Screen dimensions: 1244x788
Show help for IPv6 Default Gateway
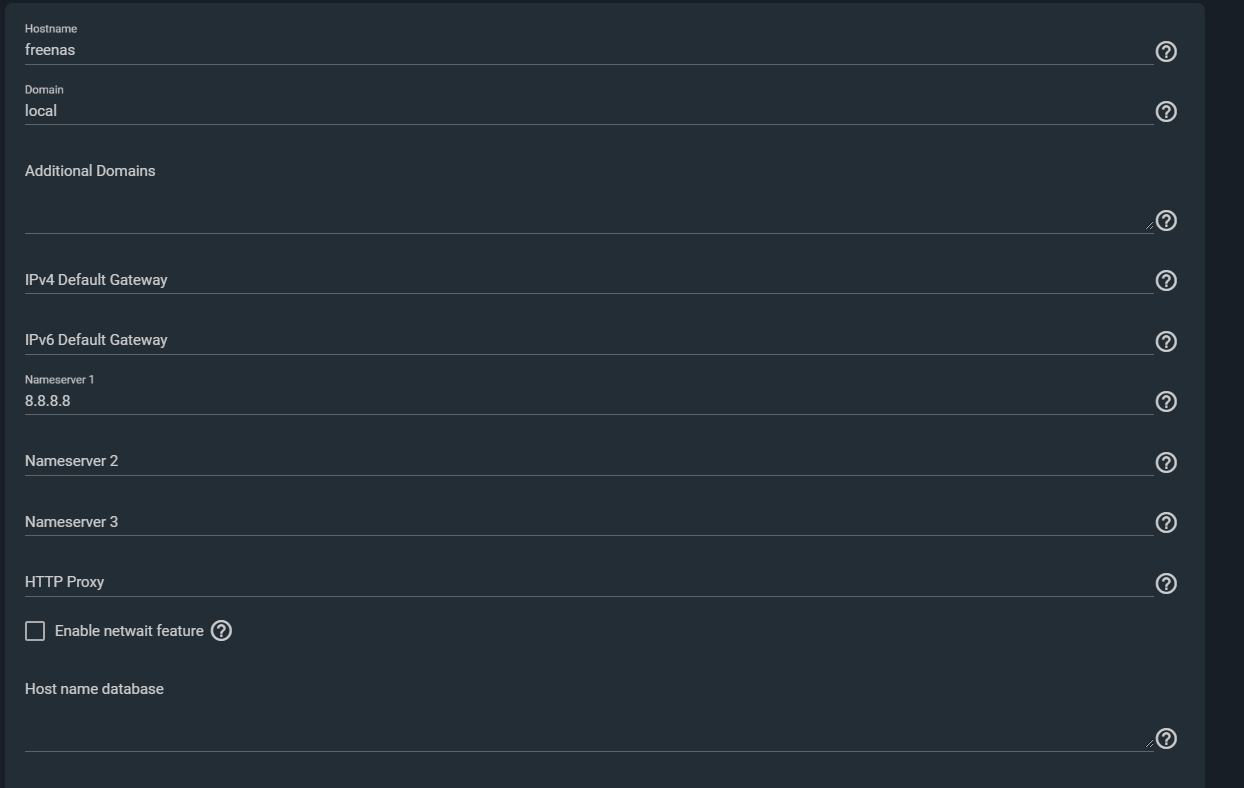tap(1166, 342)
